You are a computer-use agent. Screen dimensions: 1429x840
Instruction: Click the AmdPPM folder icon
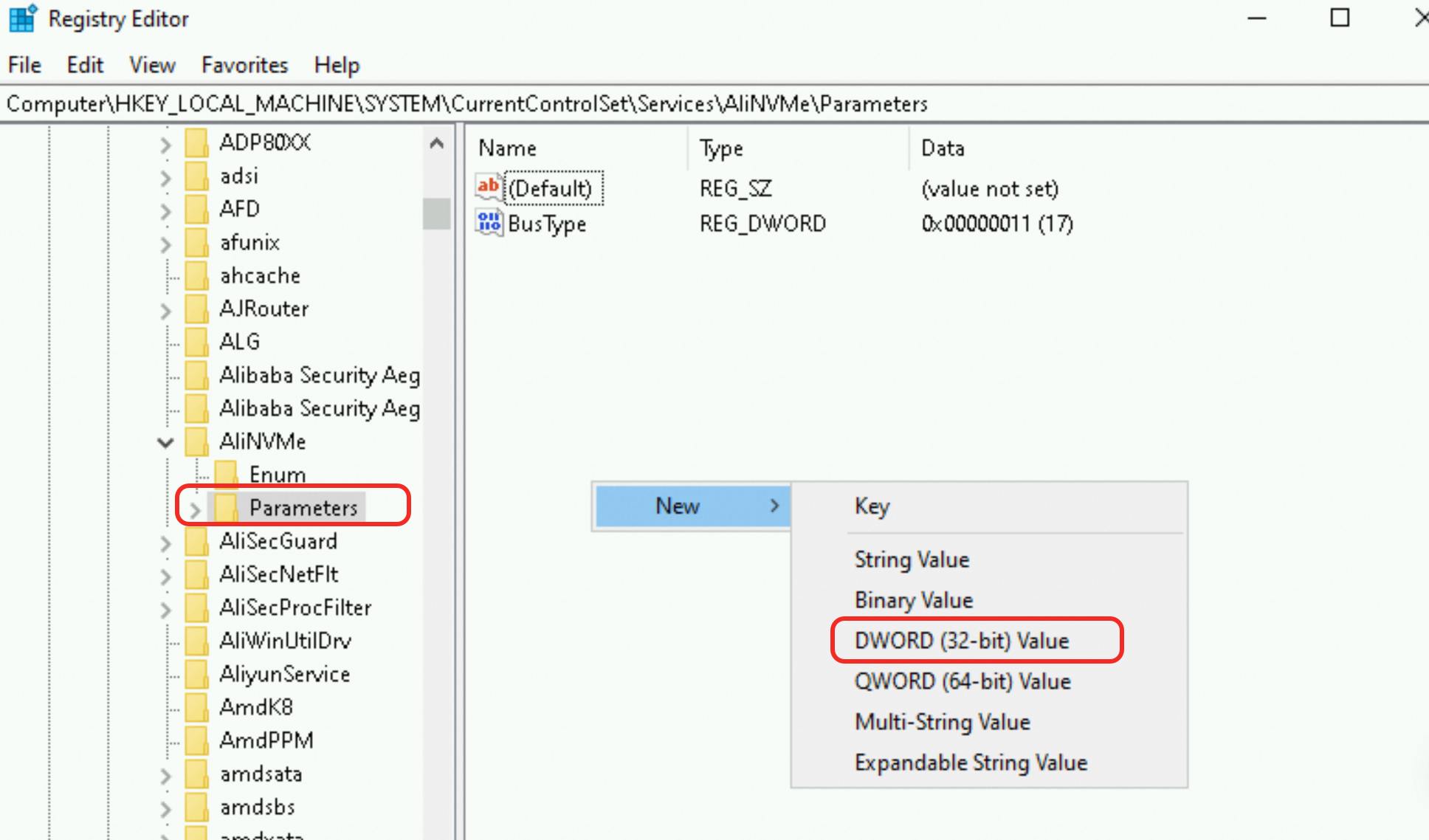(x=196, y=740)
